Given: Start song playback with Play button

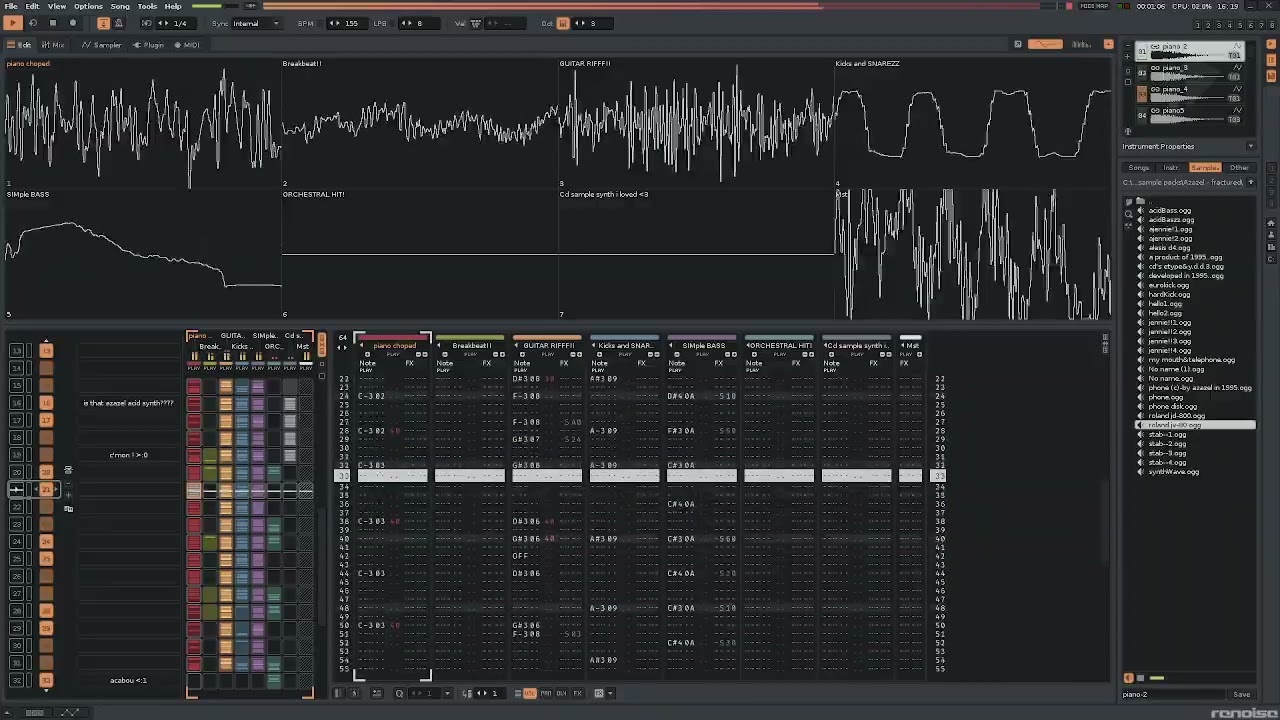Looking at the screenshot, I should click(x=13, y=23).
